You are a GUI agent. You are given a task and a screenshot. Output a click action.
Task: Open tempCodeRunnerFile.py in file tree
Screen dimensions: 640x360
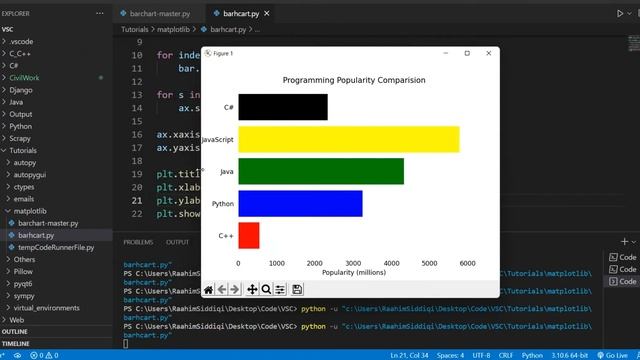pyautogui.click(x=56, y=247)
